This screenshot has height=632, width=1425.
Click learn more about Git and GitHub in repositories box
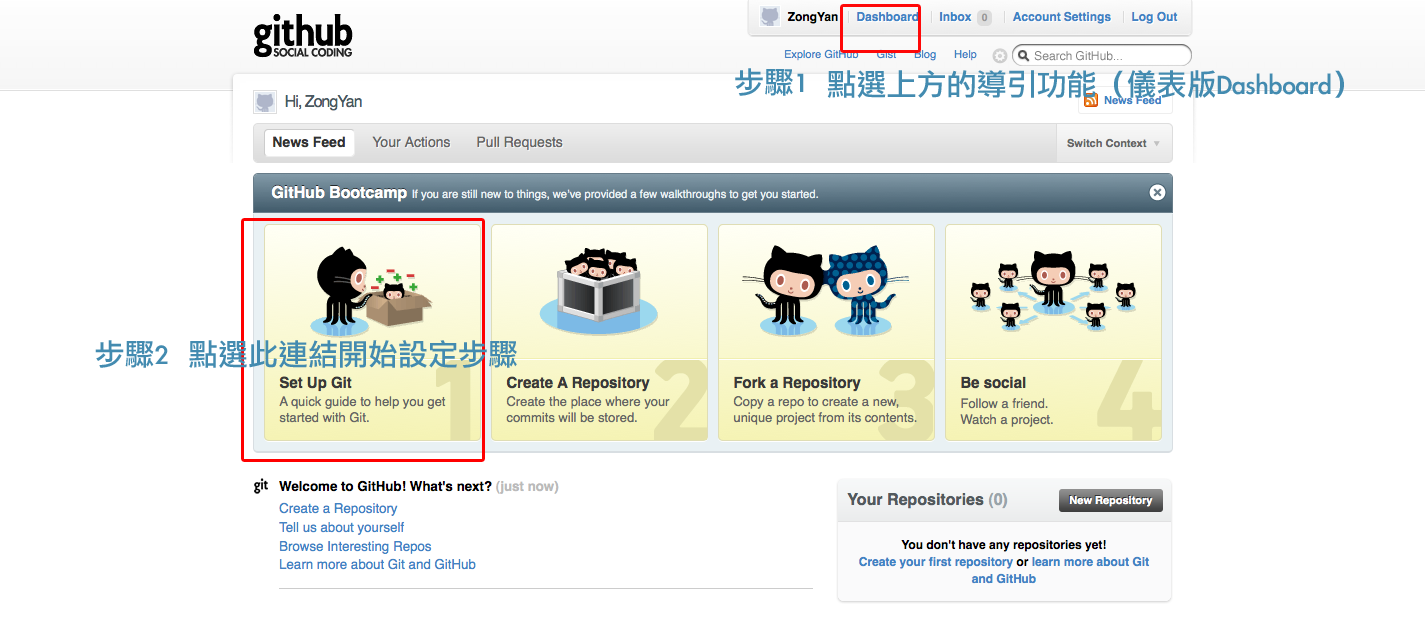click(1062, 570)
